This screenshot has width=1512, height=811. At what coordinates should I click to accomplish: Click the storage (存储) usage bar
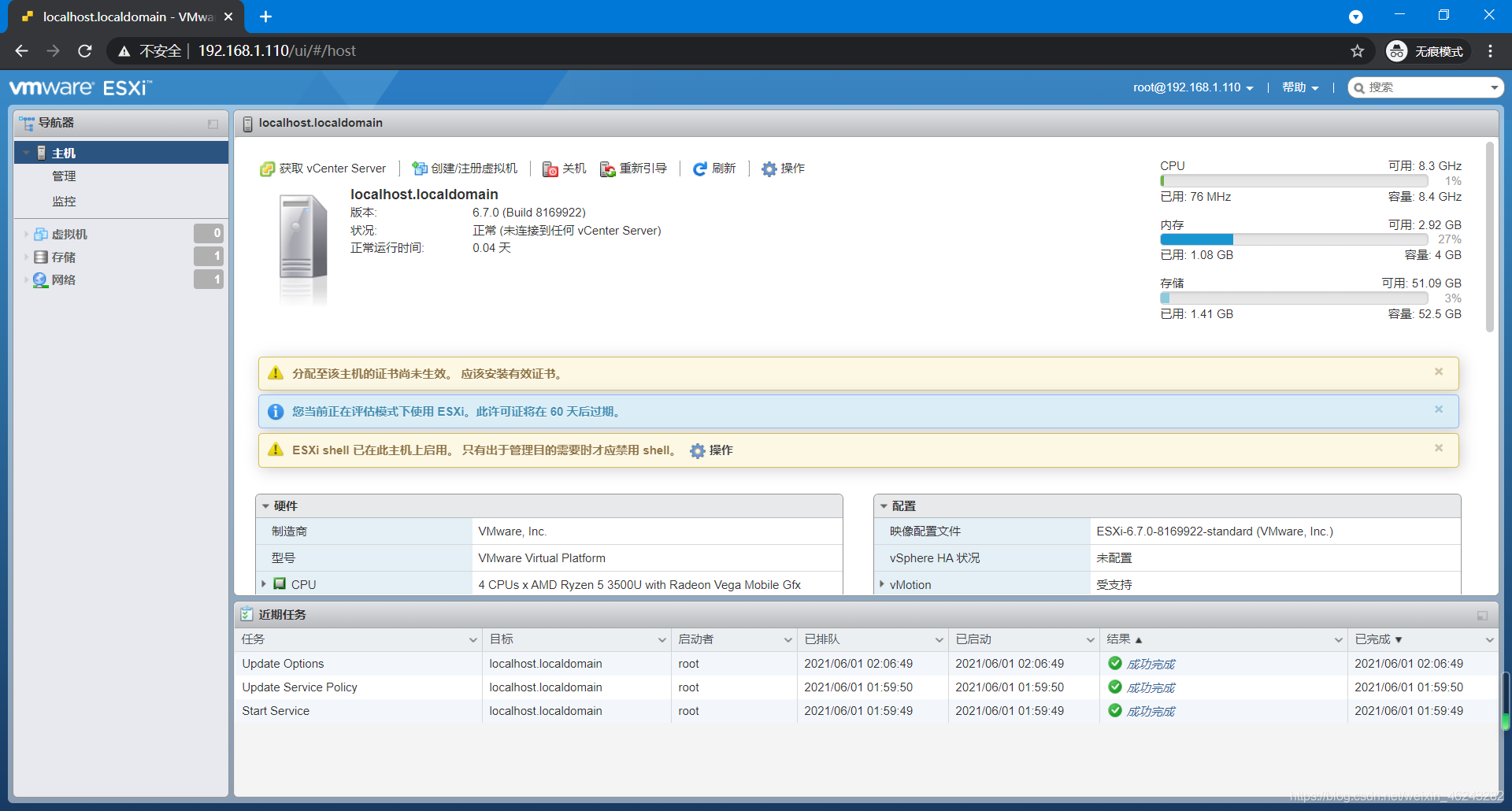1294,298
